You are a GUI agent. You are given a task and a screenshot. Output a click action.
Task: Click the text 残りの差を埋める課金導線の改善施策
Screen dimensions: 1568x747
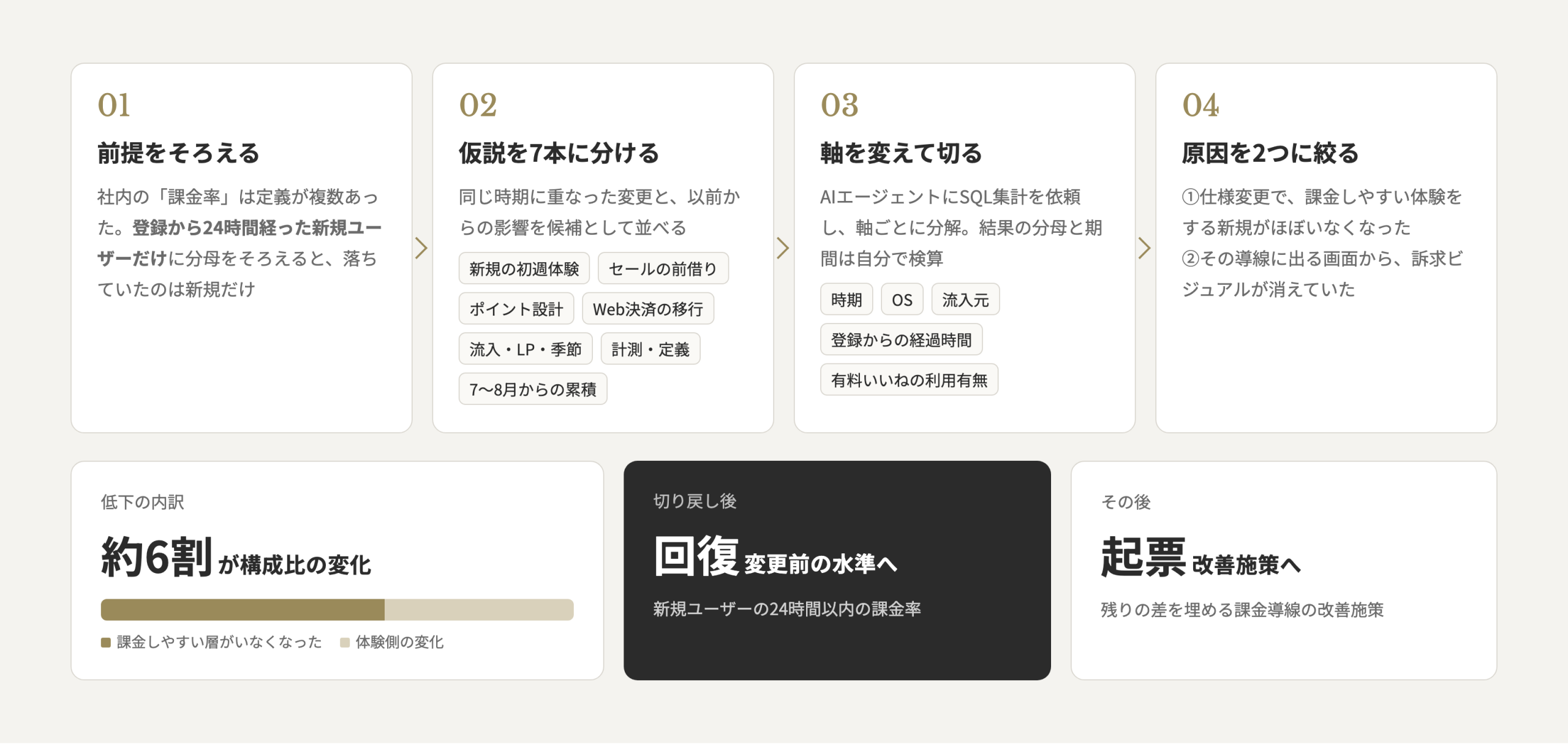tap(1242, 610)
